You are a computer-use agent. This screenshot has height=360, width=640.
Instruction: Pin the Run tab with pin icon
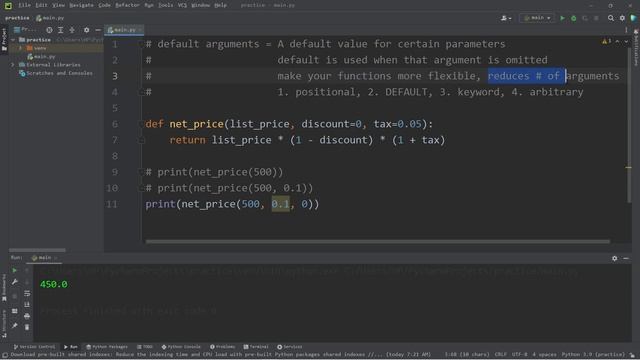click(14, 326)
